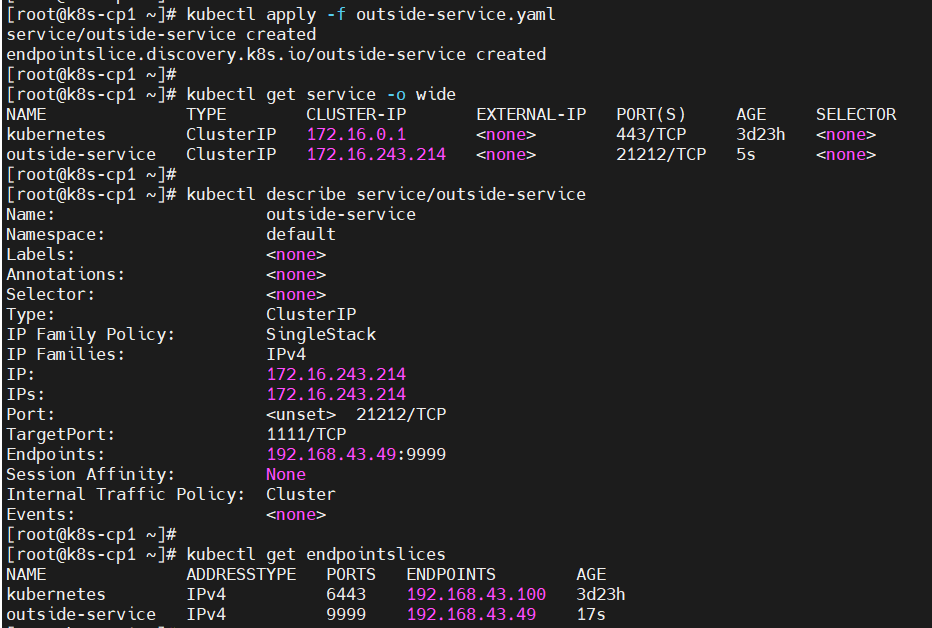Click the 'Selector:' field label
The image size is (932, 628).
click(x=51, y=295)
